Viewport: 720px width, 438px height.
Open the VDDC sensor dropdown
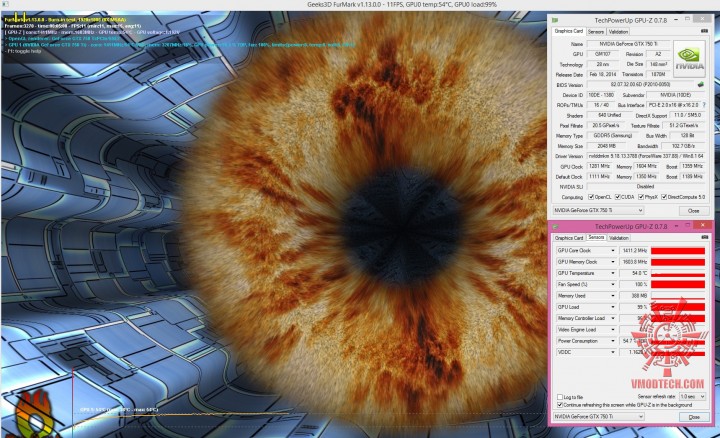(613, 352)
